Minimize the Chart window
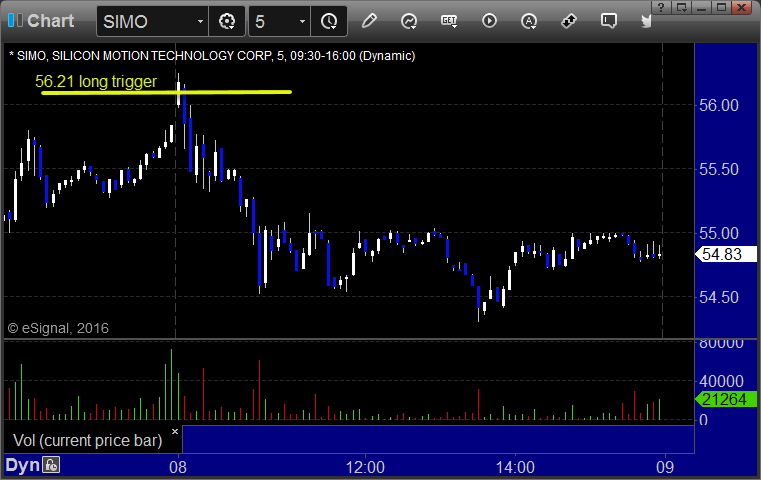The image size is (761, 480). (x=702, y=7)
